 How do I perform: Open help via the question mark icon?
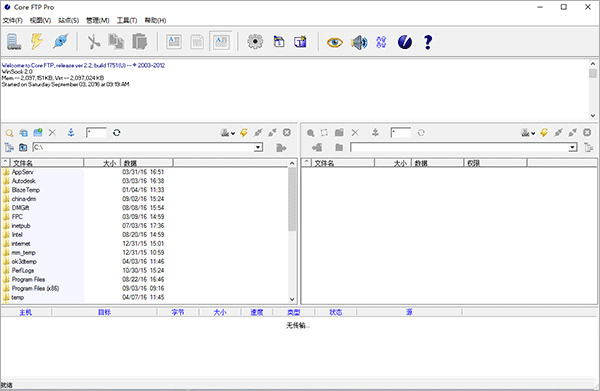428,42
